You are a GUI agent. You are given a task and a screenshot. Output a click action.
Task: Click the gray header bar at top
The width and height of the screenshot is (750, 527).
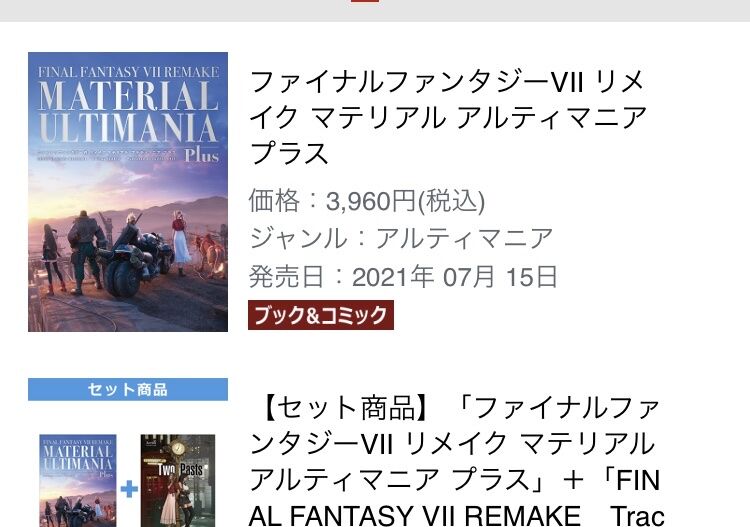click(375, 11)
